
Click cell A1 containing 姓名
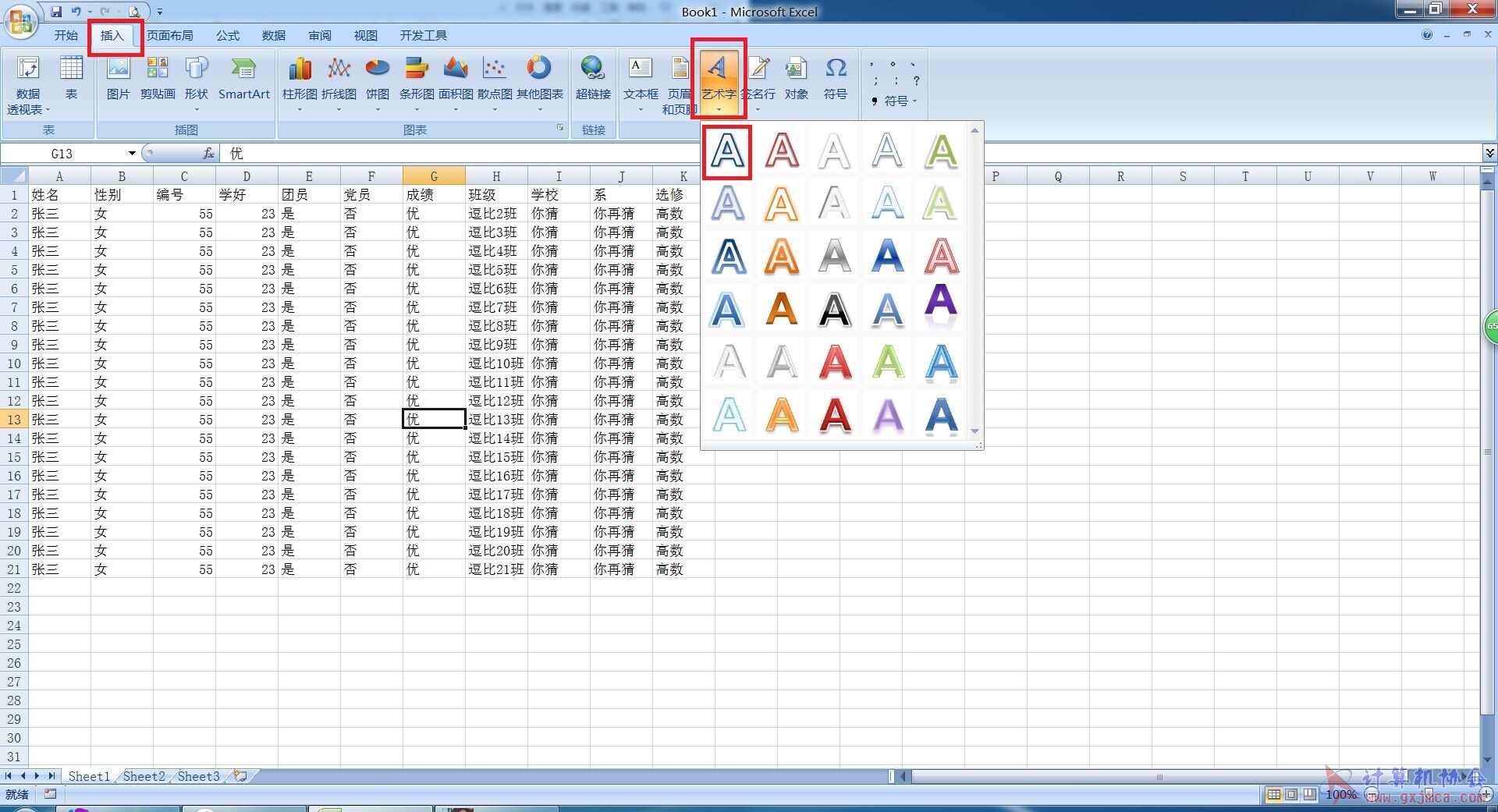click(x=59, y=194)
